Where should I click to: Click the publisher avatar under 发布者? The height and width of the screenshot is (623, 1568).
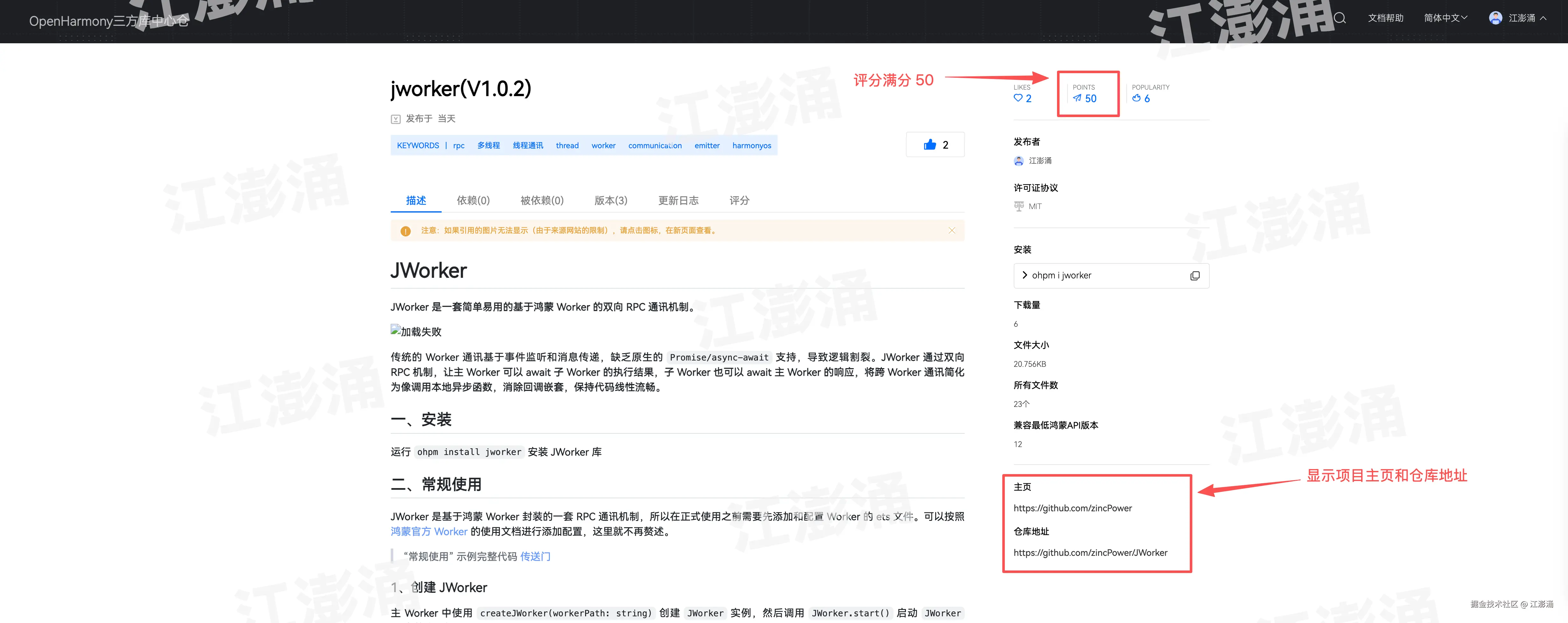coord(1018,161)
